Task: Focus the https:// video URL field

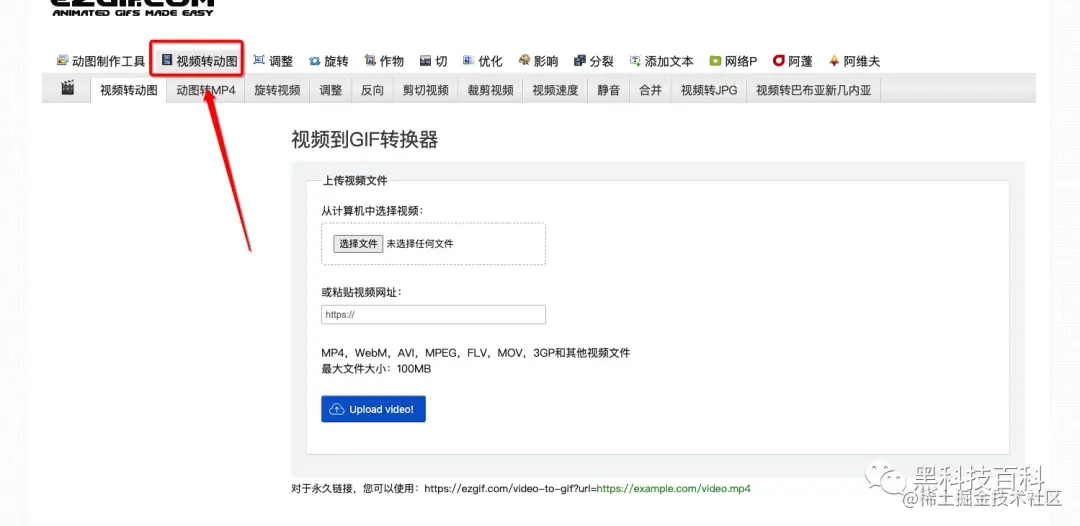Action: coord(433,315)
